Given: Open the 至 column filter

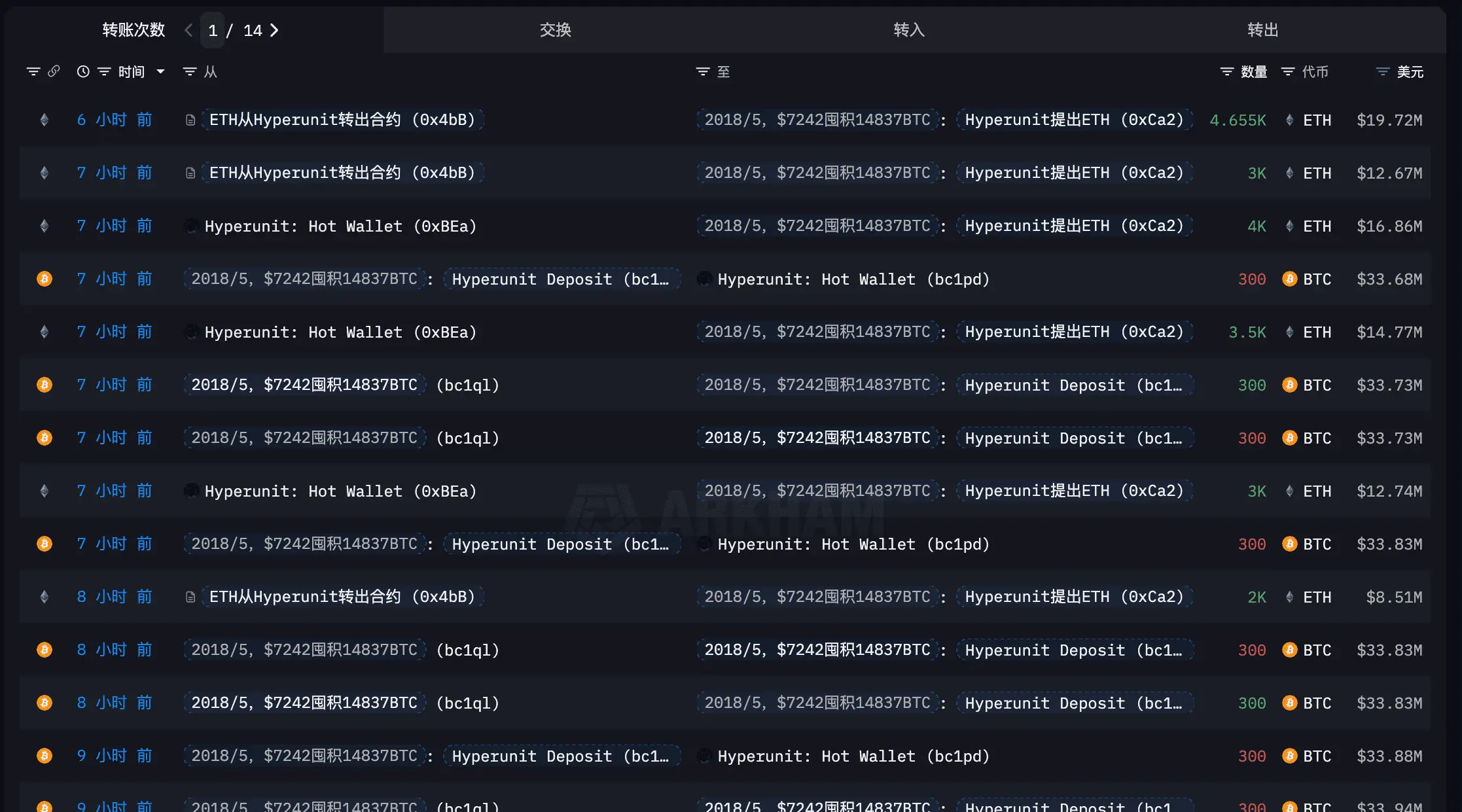Looking at the screenshot, I should (x=703, y=71).
